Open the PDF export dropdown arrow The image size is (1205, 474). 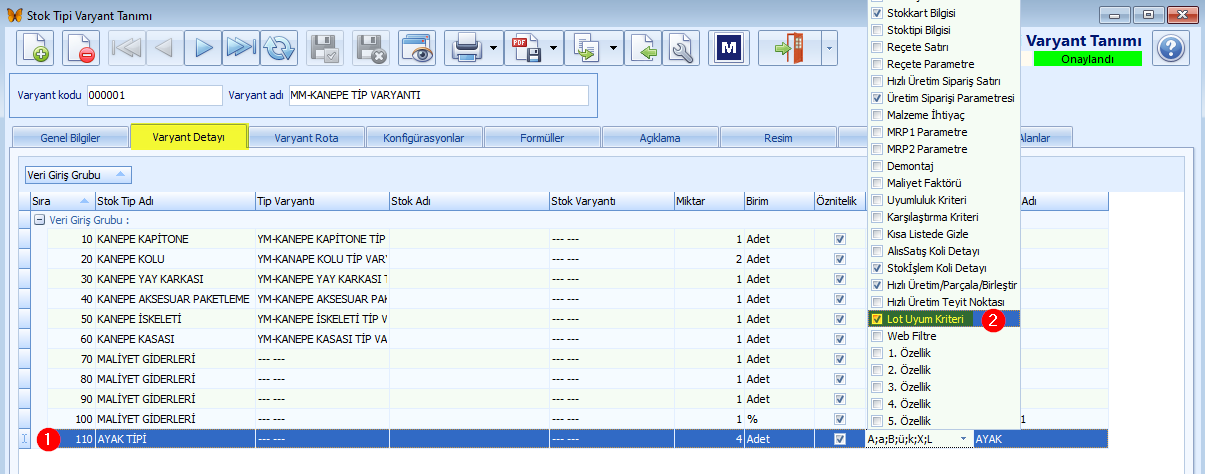(553, 47)
